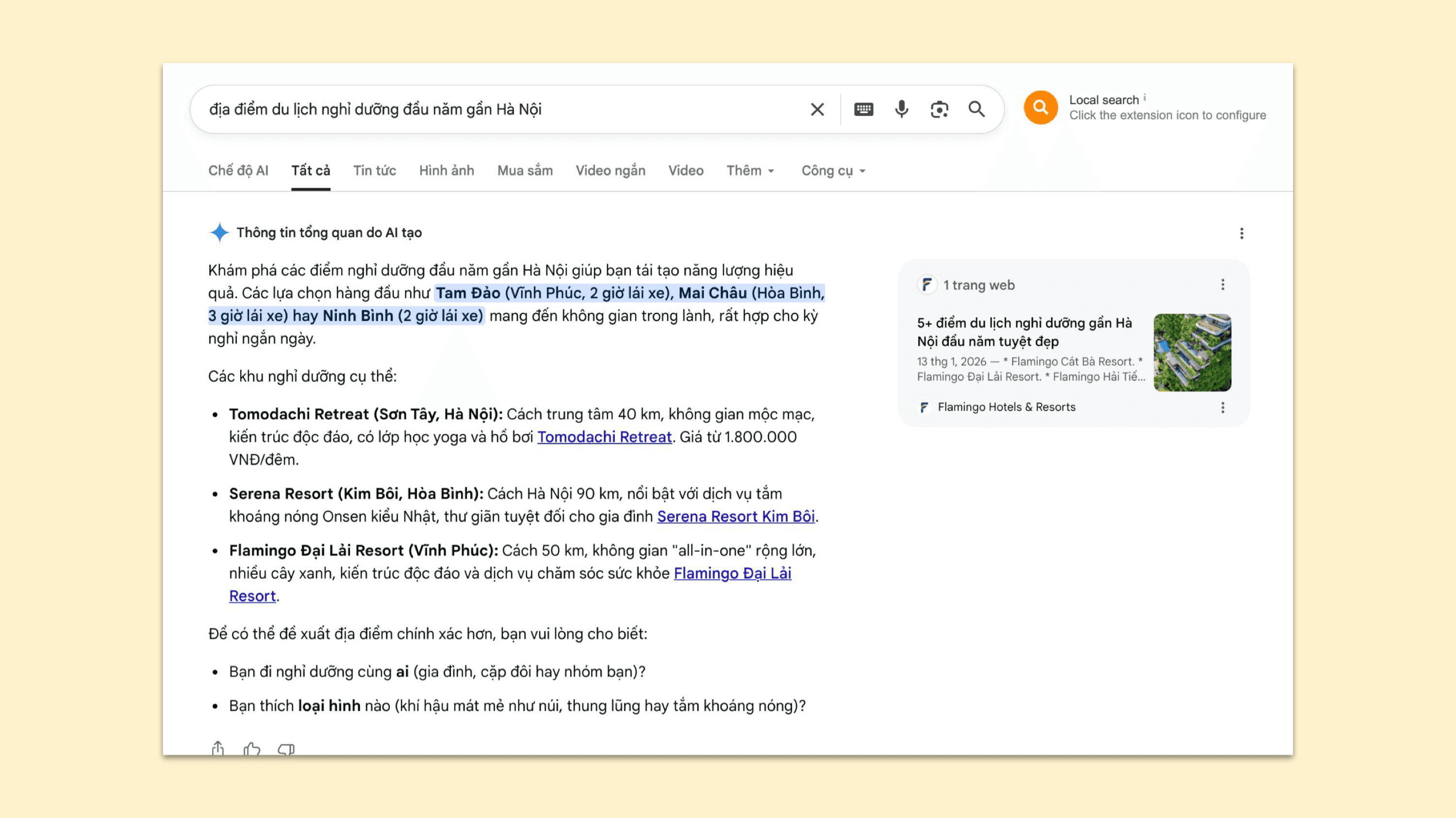
Task: Click highlighted text 'Tam Đảo (Vĩnh Phúc, 2 giờ lái xe)'
Action: [x=554, y=293]
